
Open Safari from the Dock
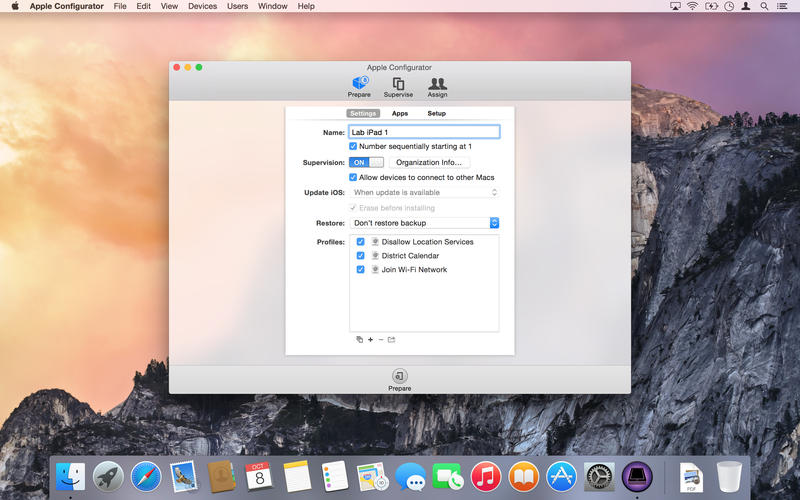pos(146,477)
